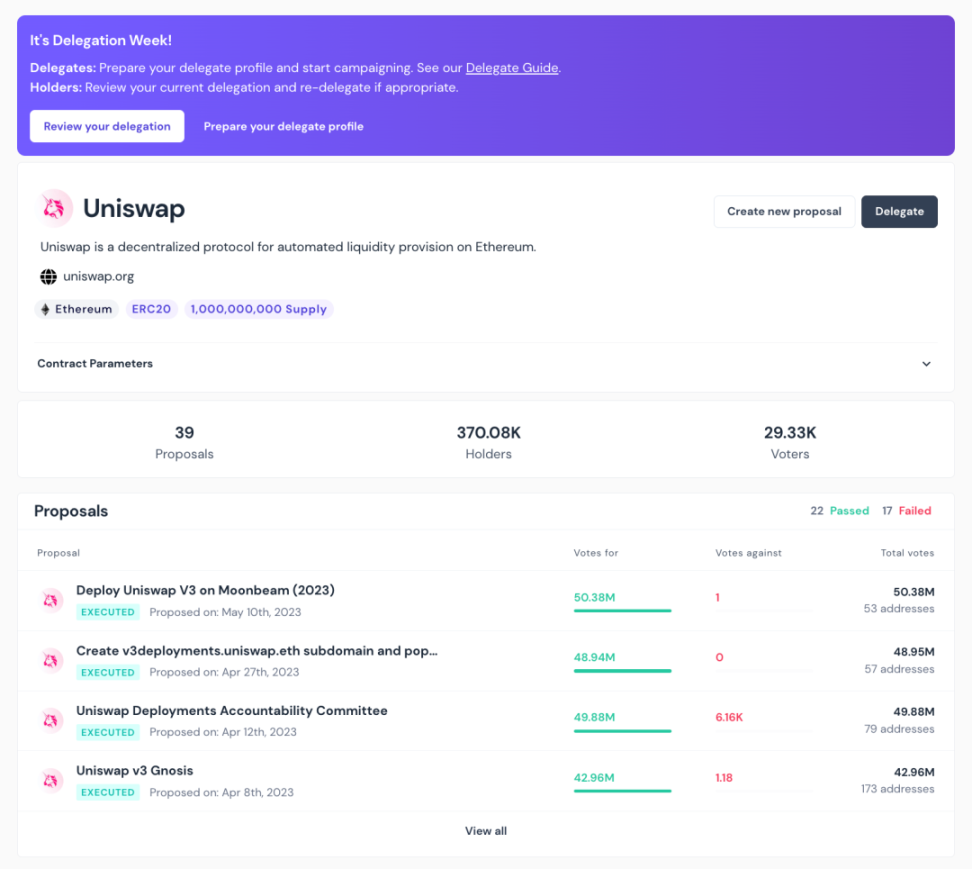
Task: Click unicorn icon for Moonbeam proposal
Action: coord(51,600)
